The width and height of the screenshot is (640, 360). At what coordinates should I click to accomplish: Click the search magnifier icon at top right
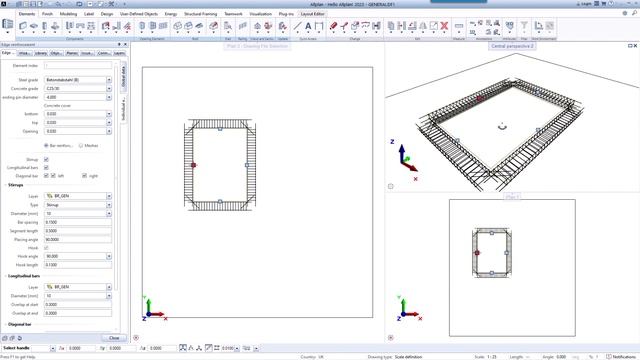(x=634, y=13)
